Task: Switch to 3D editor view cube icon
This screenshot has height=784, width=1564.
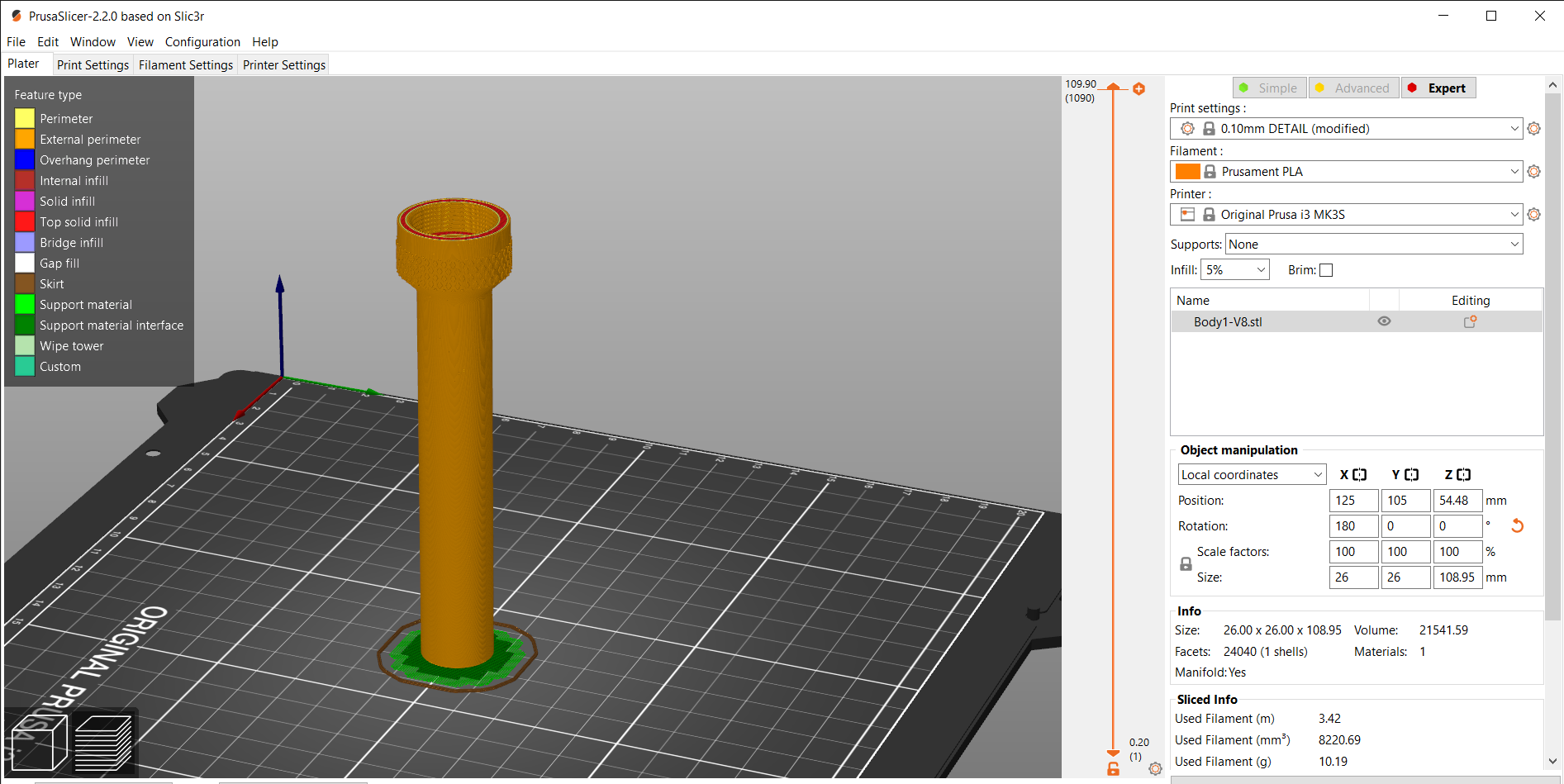Action: pyautogui.click(x=39, y=743)
